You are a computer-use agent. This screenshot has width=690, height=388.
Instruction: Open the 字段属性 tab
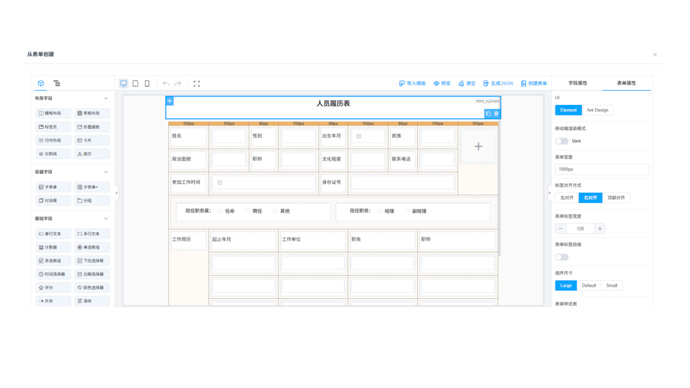click(577, 83)
